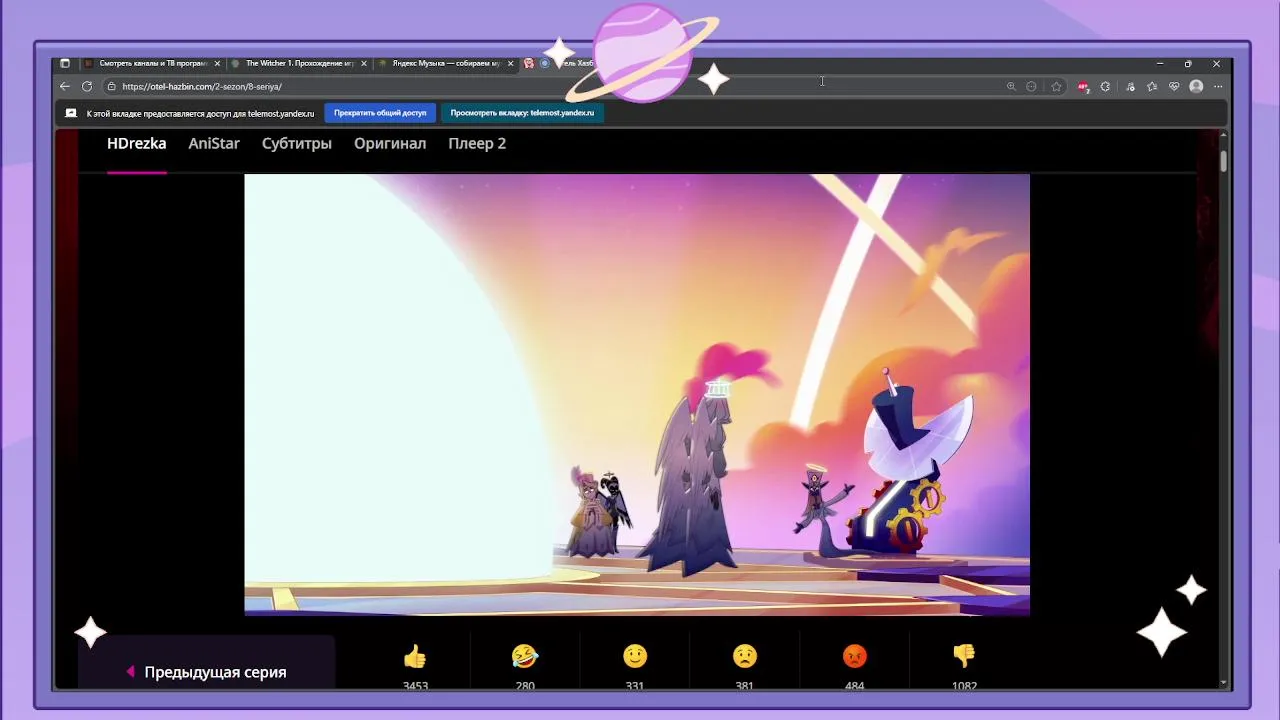This screenshot has height=720, width=1280.
Task: Add page to favorites with star icon
Action: (1056, 87)
